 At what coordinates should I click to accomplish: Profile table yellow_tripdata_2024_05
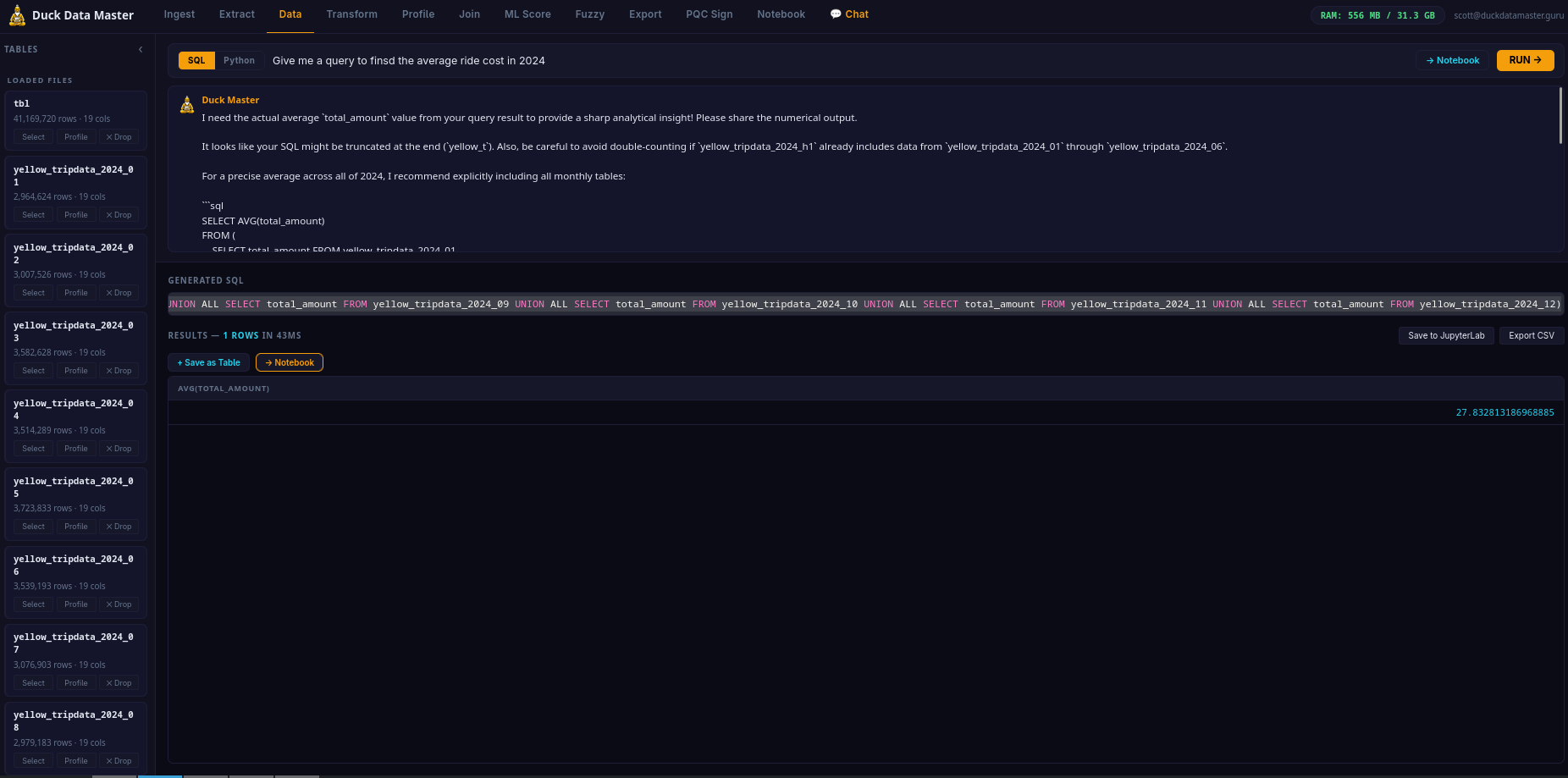76,527
